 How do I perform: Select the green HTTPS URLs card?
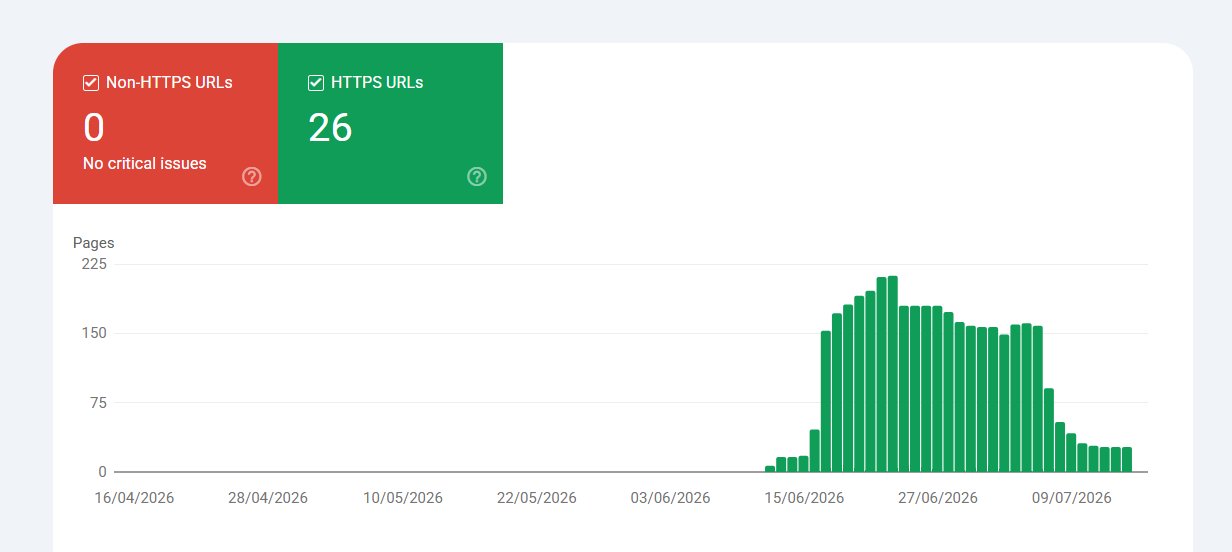coord(390,123)
